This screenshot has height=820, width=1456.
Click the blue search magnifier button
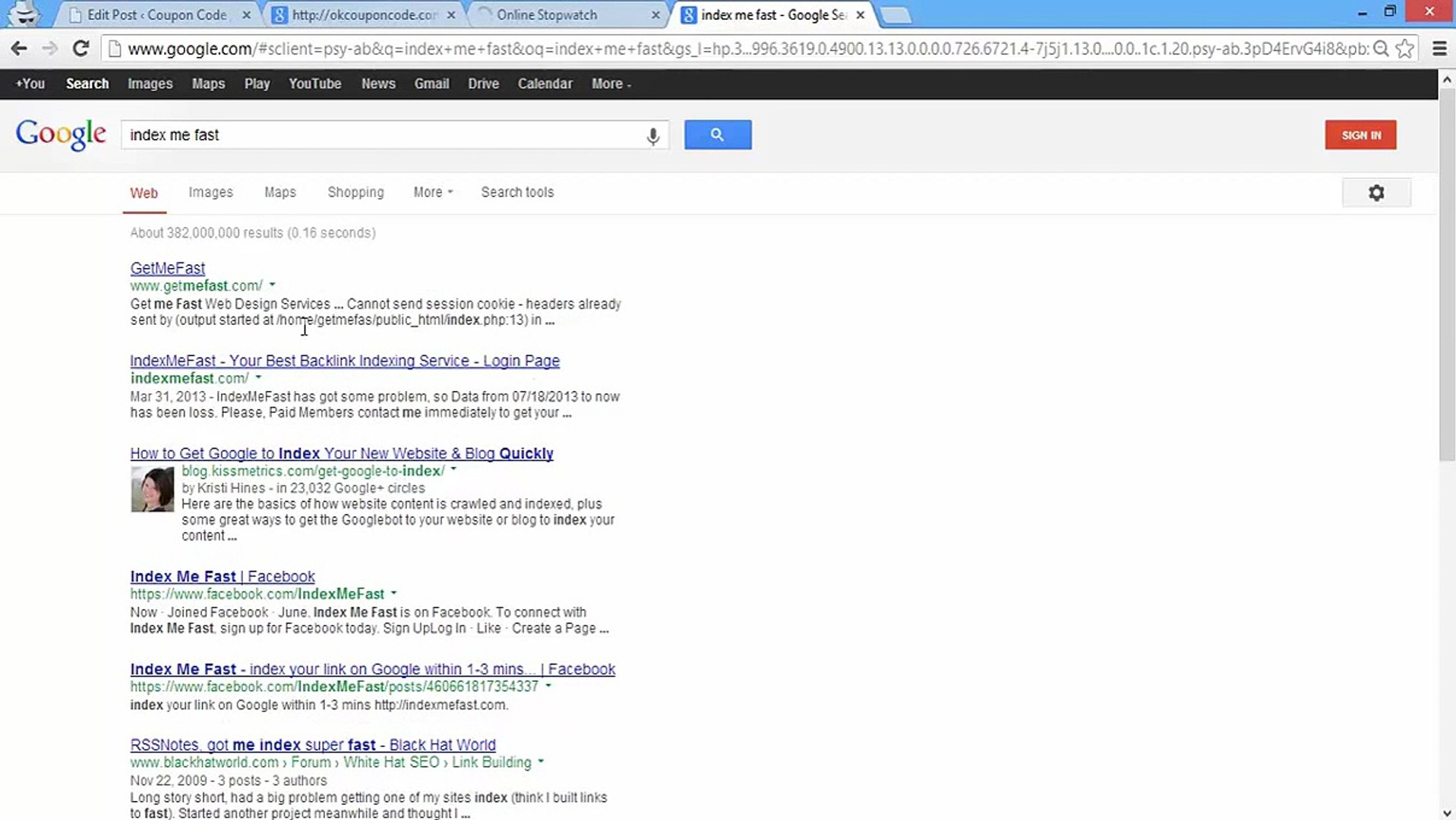(718, 134)
